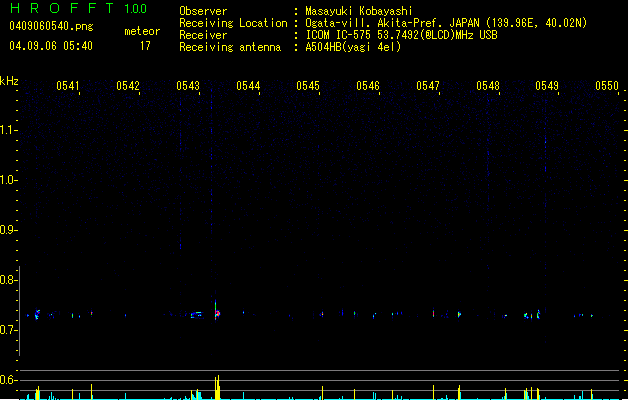This screenshot has height=400, width=629.
Task: Click the 0546 time axis marker
Action: point(368,86)
